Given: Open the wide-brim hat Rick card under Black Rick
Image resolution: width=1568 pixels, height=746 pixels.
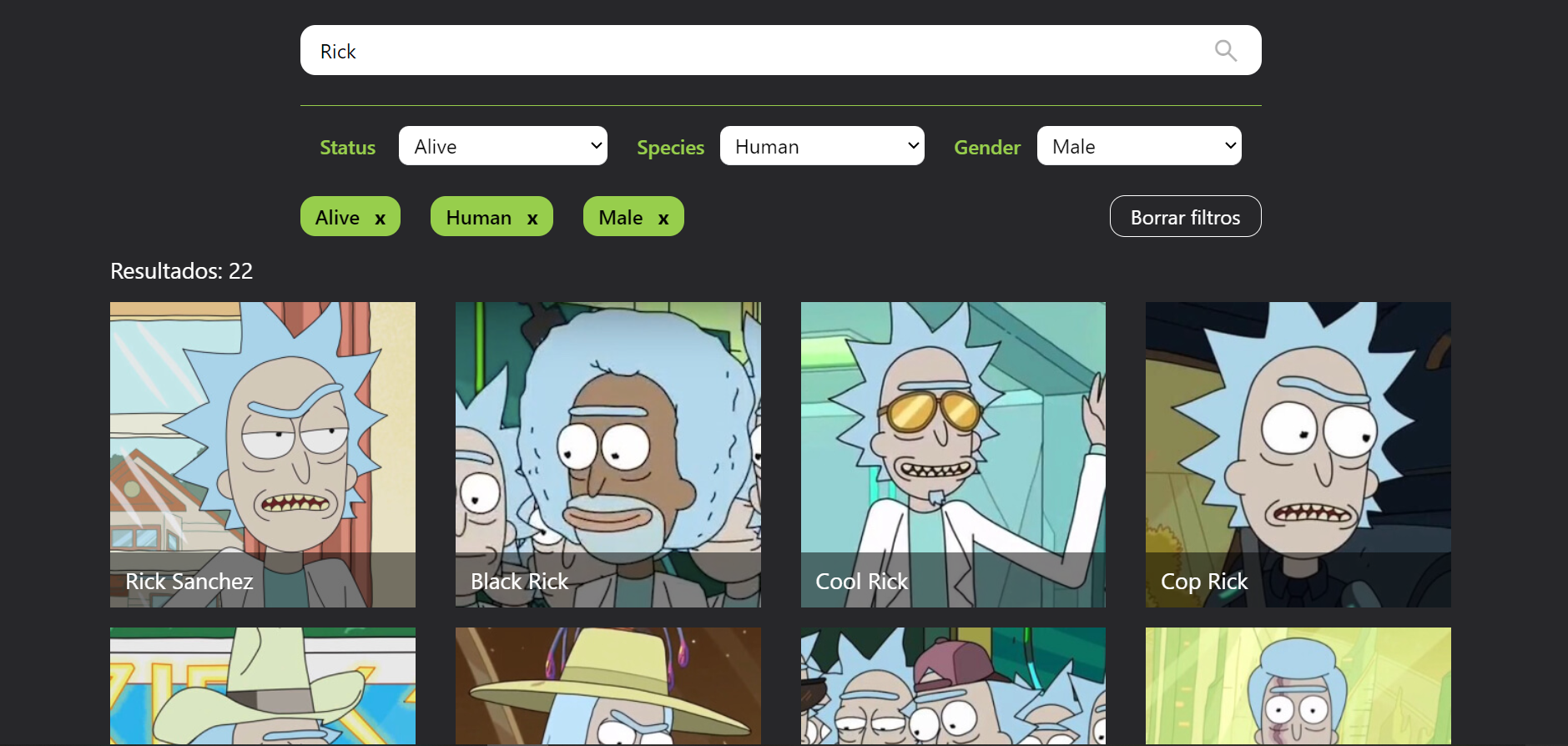Looking at the screenshot, I should click(x=608, y=686).
